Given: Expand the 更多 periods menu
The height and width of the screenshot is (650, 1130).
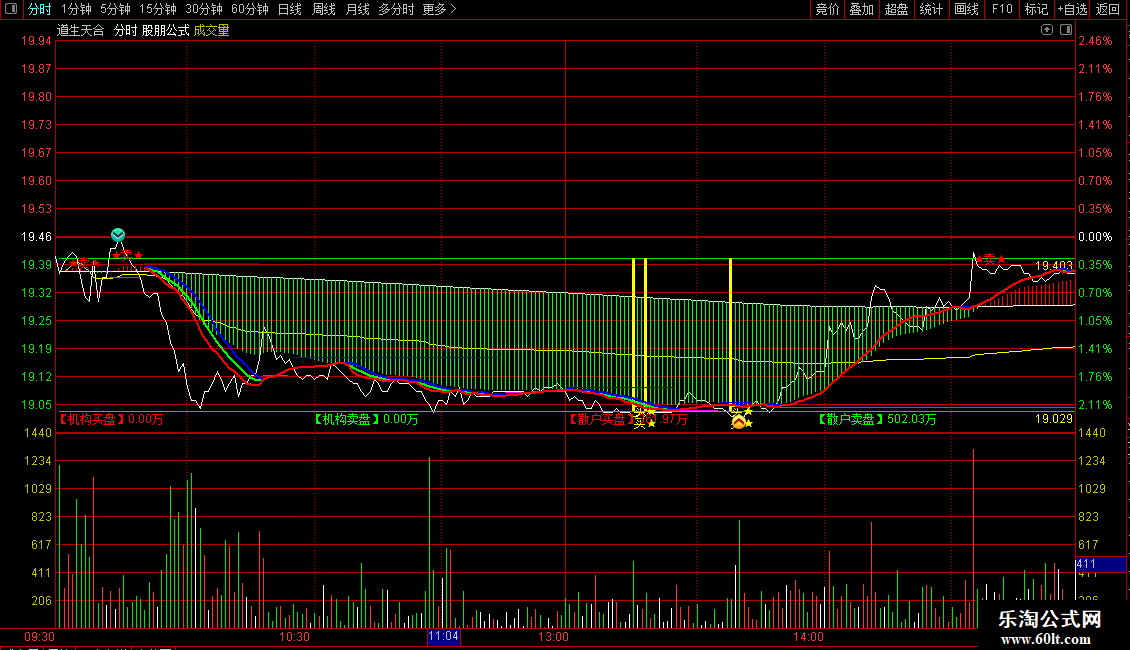Looking at the screenshot, I should pos(439,9).
